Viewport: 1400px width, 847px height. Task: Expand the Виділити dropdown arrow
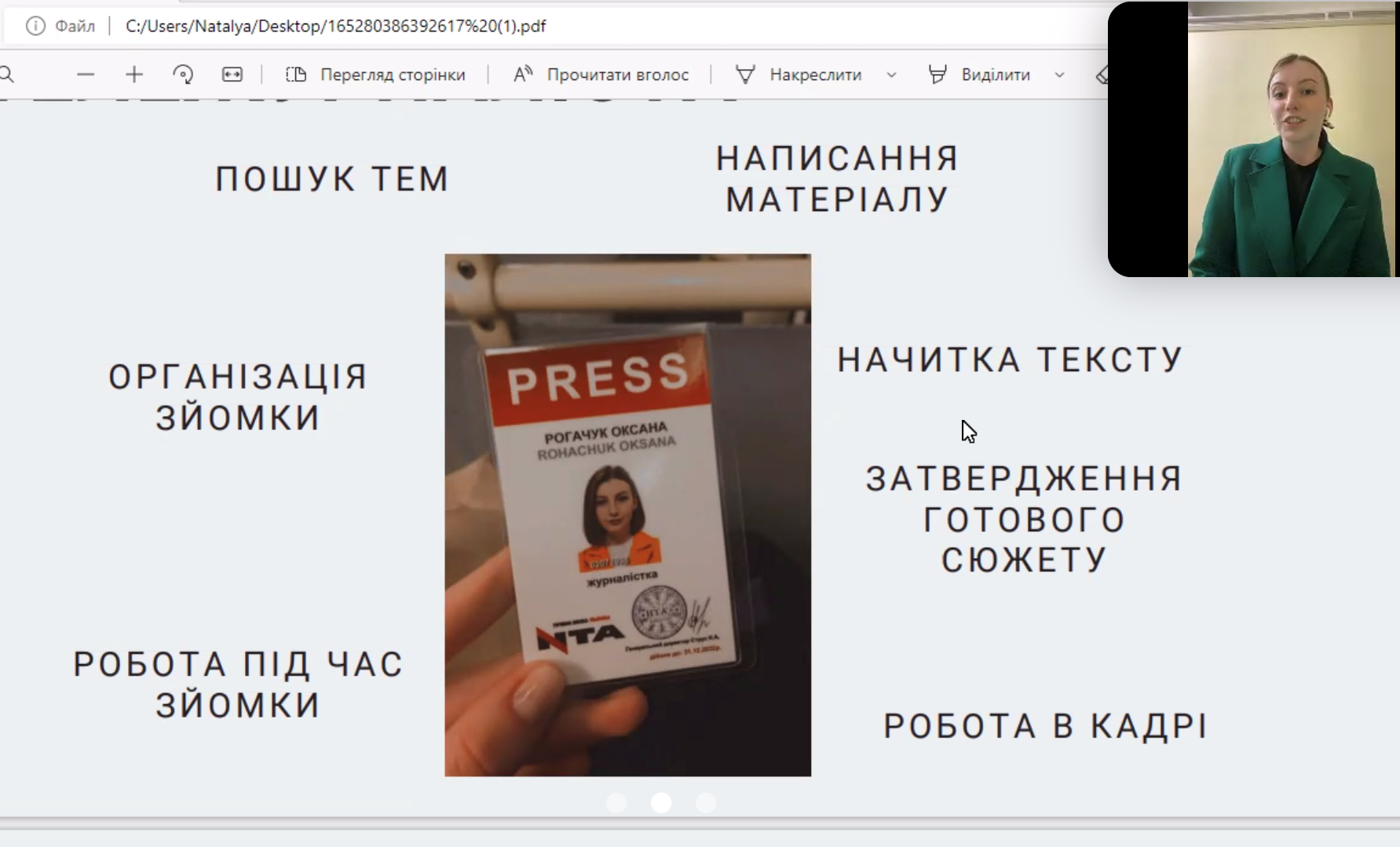coord(1059,75)
